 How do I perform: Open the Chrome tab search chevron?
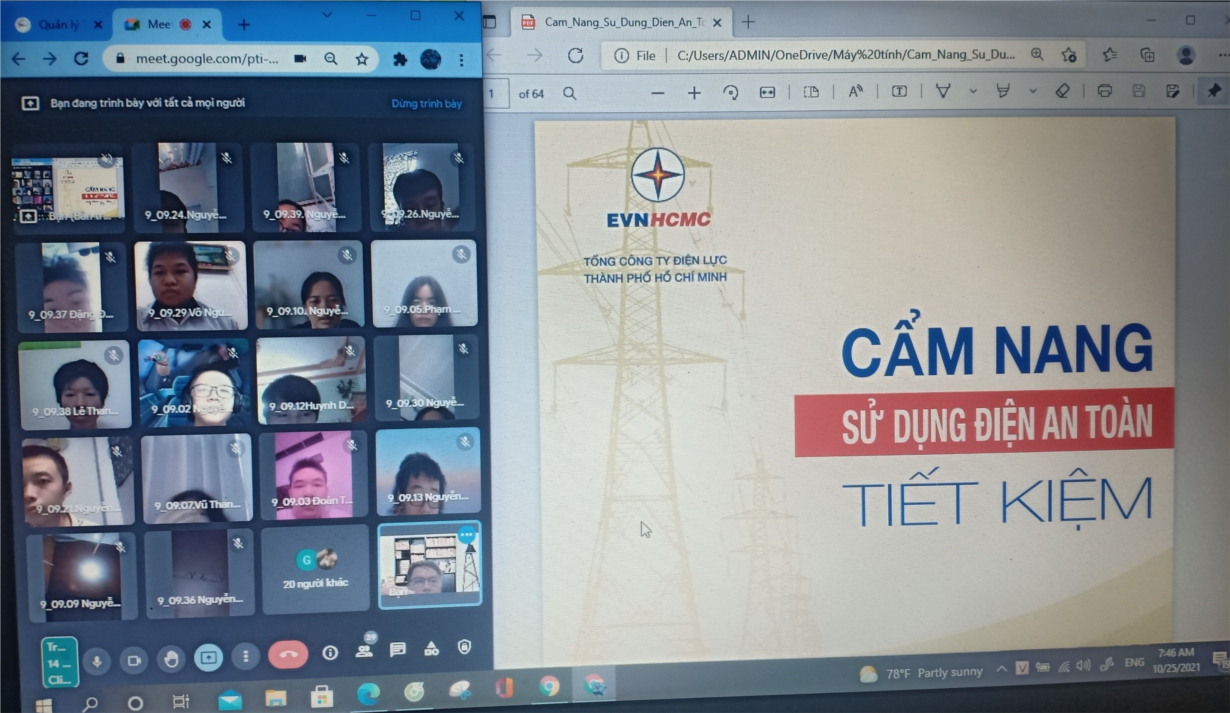pos(327,15)
